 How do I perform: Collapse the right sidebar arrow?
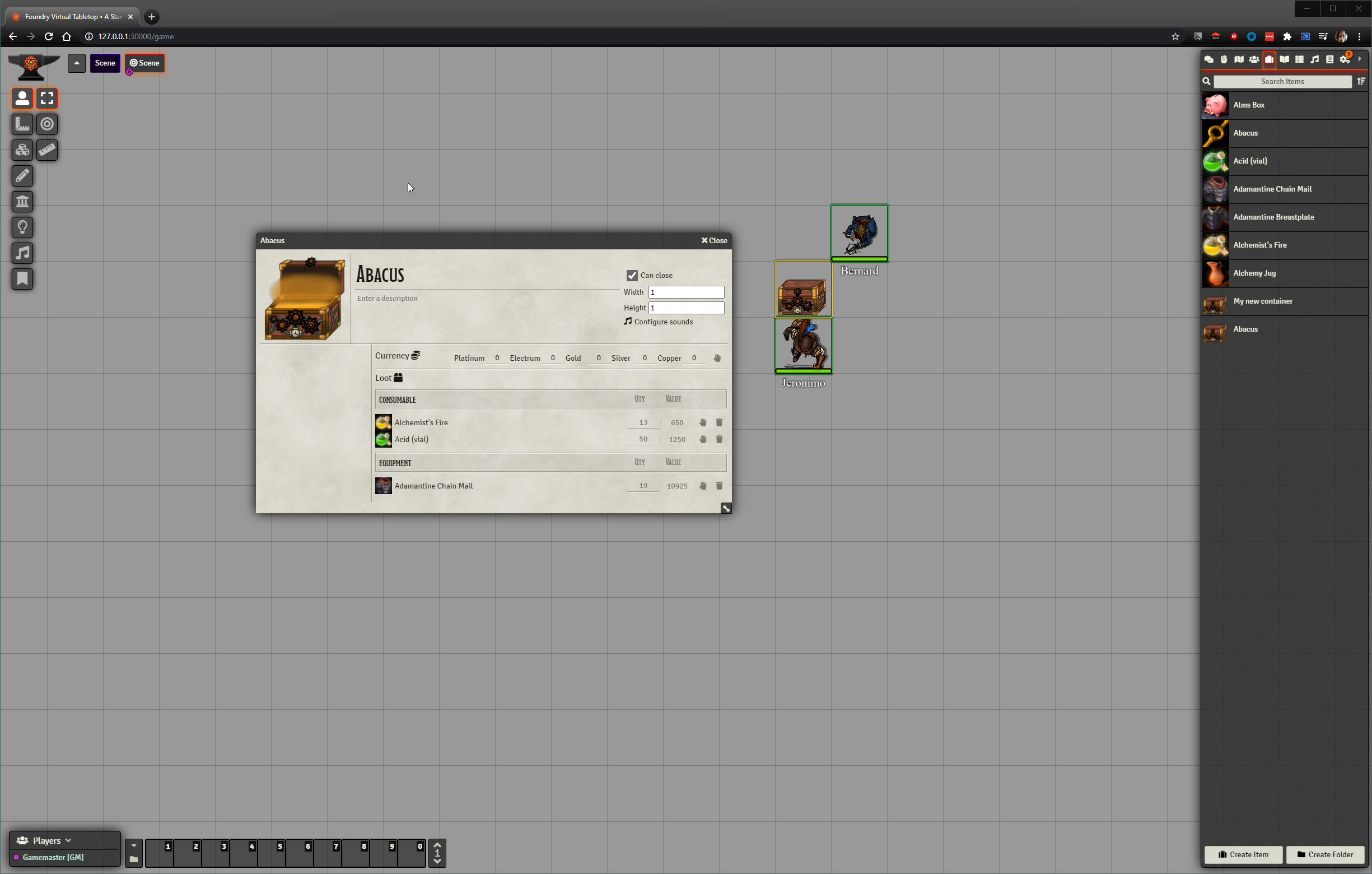point(1360,59)
